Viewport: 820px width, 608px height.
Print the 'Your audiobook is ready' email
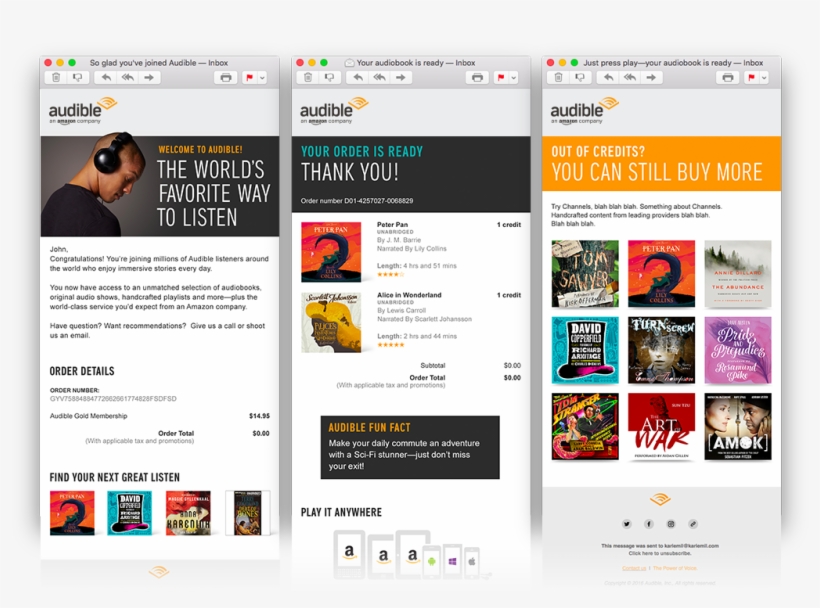coord(477,77)
